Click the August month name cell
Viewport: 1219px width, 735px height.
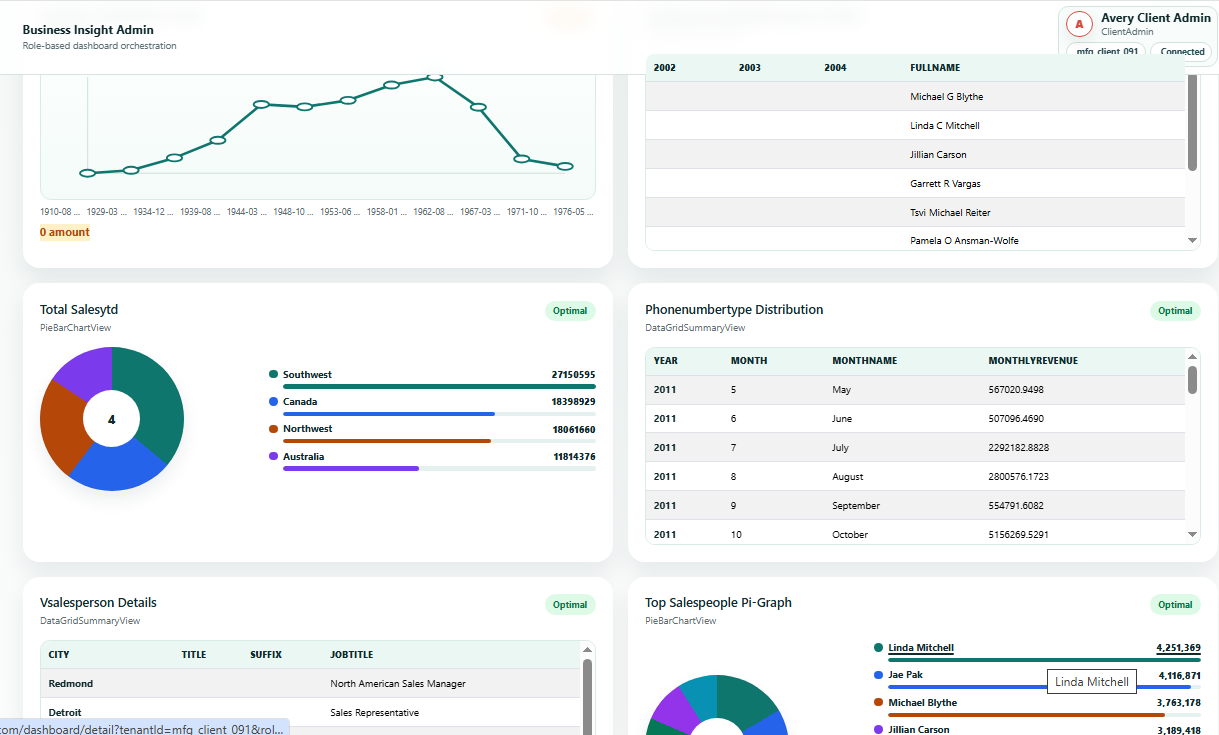tap(848, 477)
